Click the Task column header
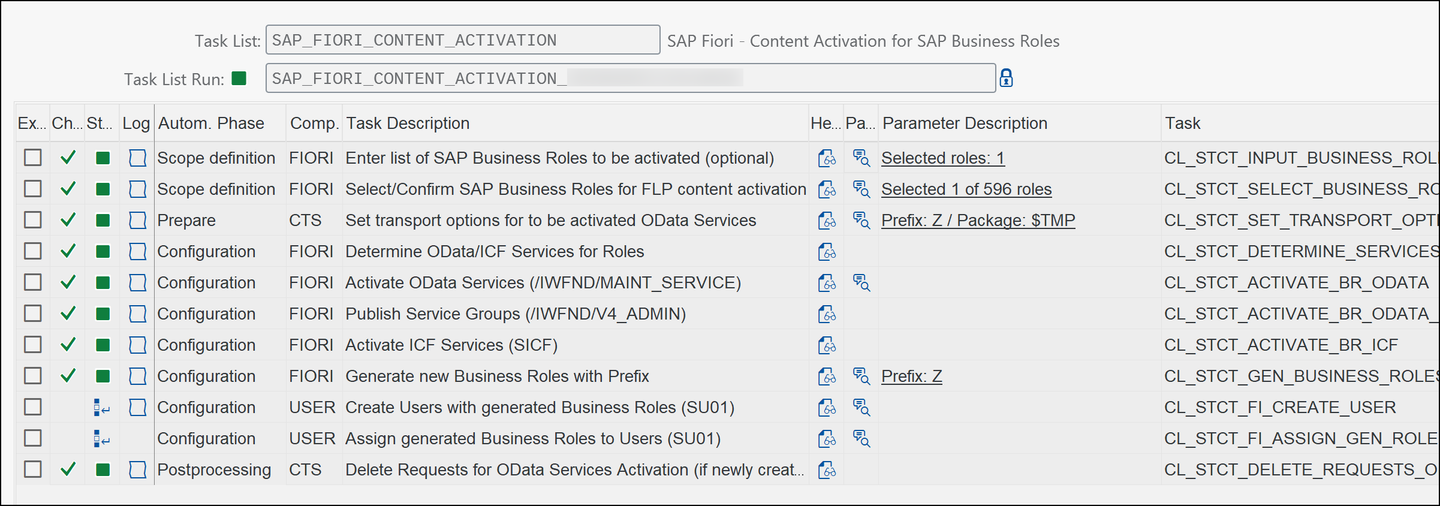This screenshot has height=506, width=1440. (x=1300, y=123)
